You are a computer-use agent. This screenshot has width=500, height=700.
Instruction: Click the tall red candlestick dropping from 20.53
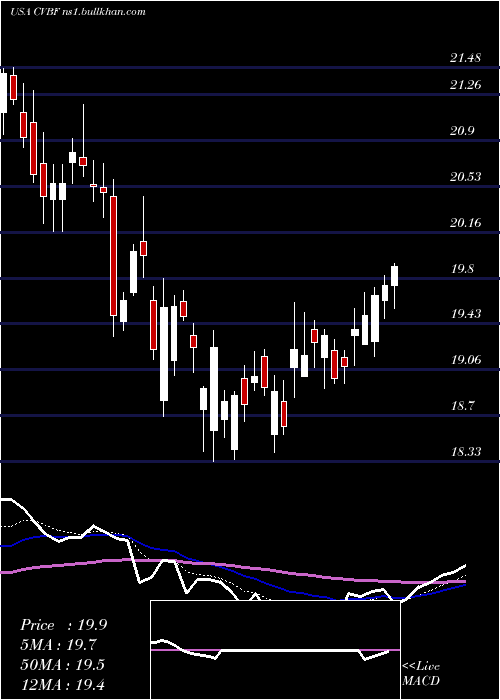pyautogui.click(x=113, y=256)
